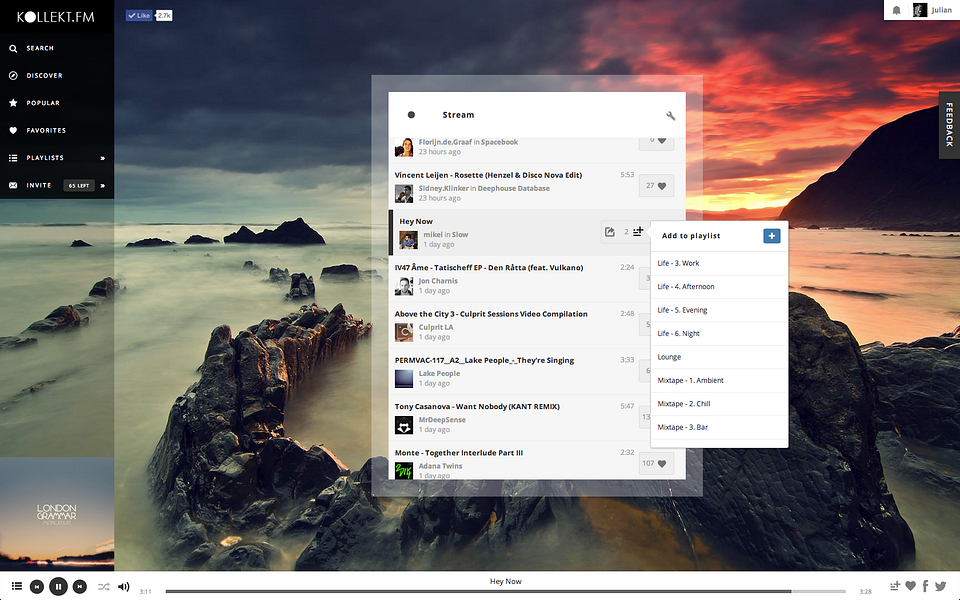Image resolution: width=960 pixels, height=600 pixels.
Task: Open MrDeepSense profile link
Action: (442, 420)
